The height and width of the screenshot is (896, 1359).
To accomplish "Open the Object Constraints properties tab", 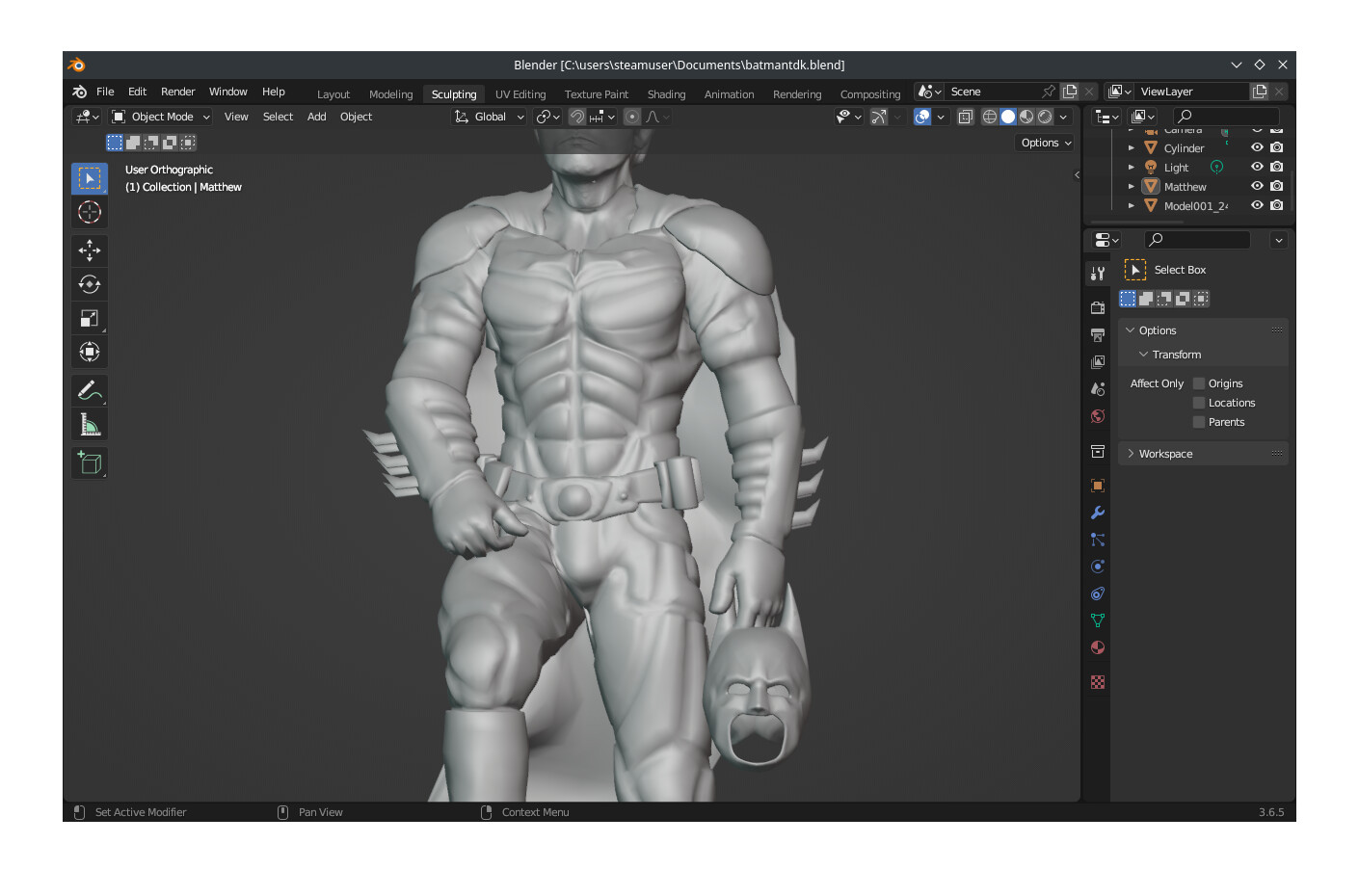I will tap(1098, 593).
